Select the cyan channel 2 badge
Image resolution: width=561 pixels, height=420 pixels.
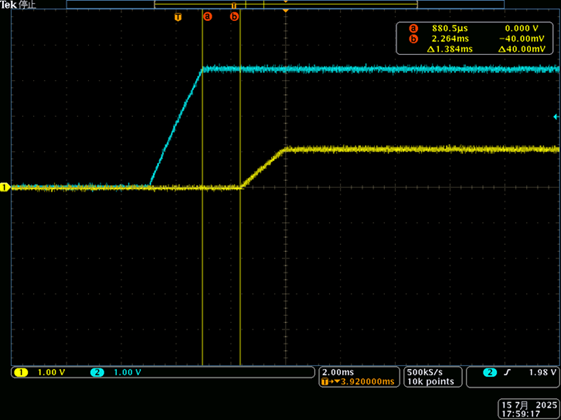97,372
